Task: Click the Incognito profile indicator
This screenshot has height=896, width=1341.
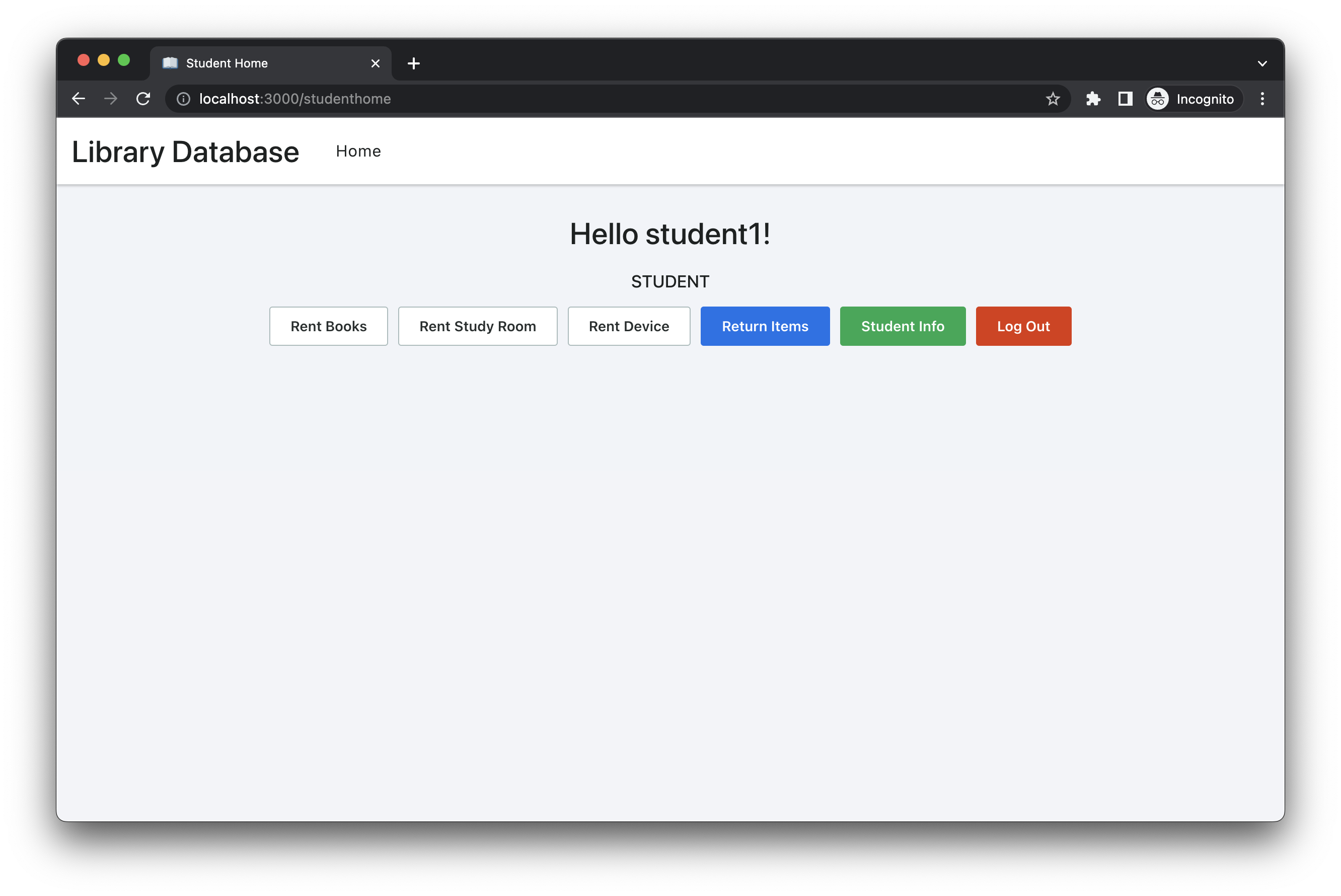Action: [x=1193, y=99]
